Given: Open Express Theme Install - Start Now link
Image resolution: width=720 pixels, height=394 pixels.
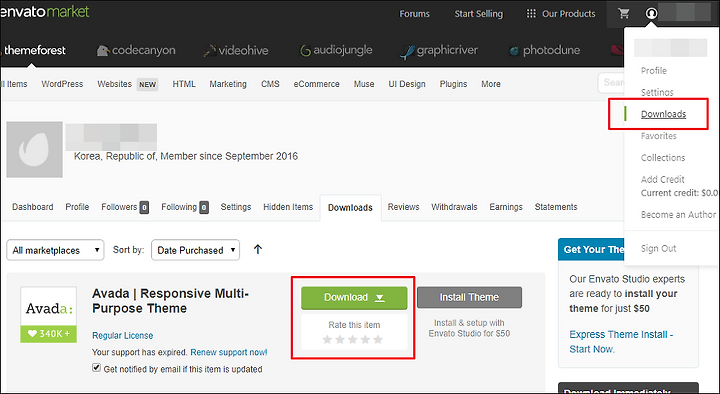Looking at the screenshot, I should 621,342.
